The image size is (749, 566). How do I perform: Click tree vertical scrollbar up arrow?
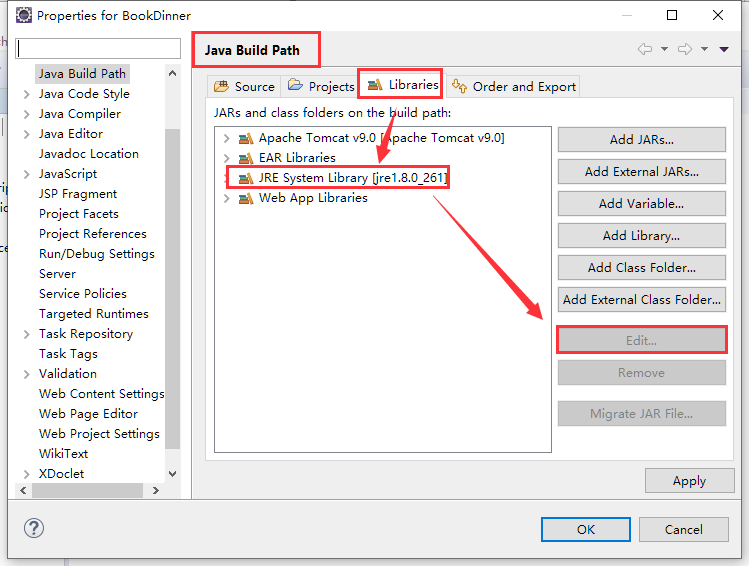coord(172,73)
